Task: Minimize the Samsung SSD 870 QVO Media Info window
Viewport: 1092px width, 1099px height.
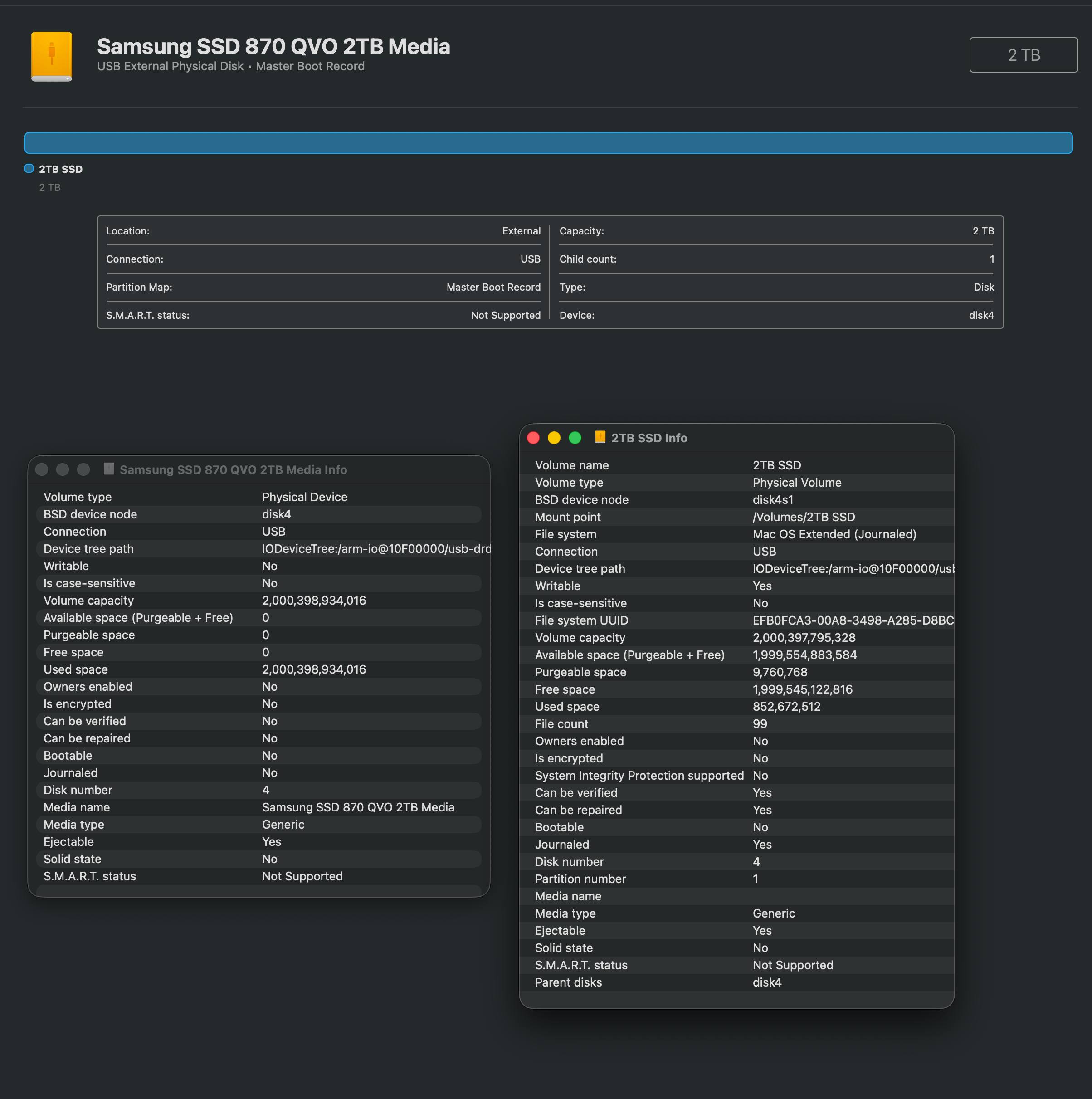Action: 63,469
